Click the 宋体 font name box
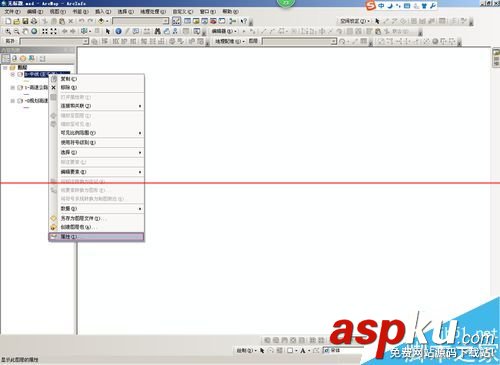Image resolution: width=500 pixels, height=365 pixels. [x=342, y=350]
